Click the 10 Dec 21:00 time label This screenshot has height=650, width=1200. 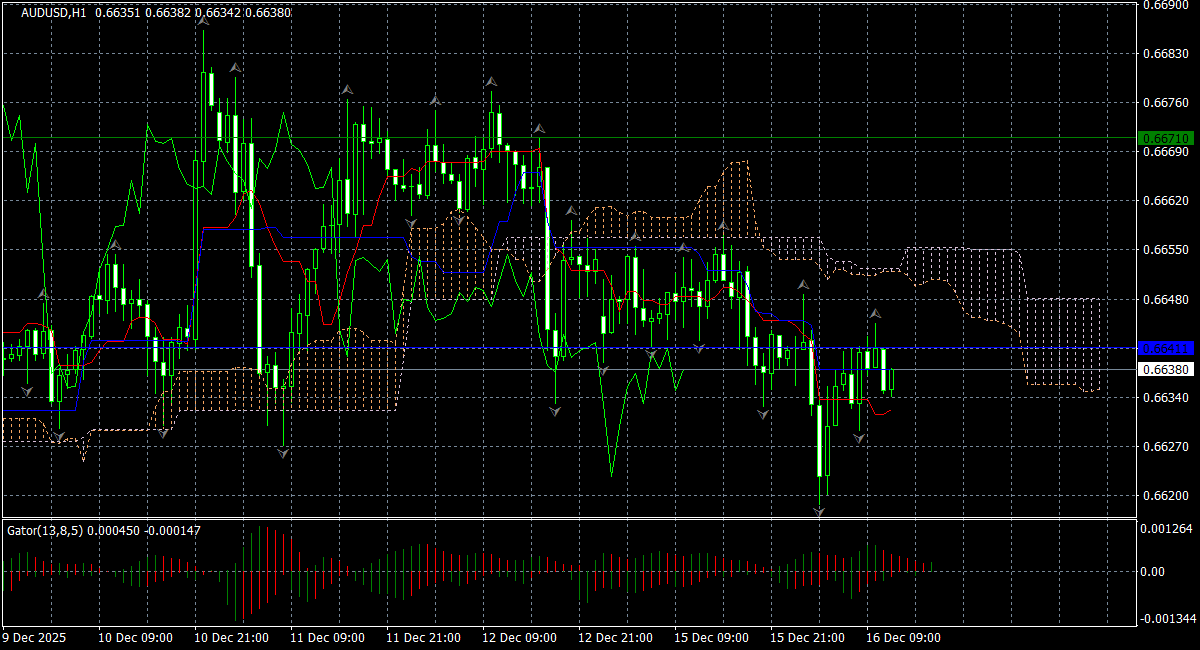230,638
